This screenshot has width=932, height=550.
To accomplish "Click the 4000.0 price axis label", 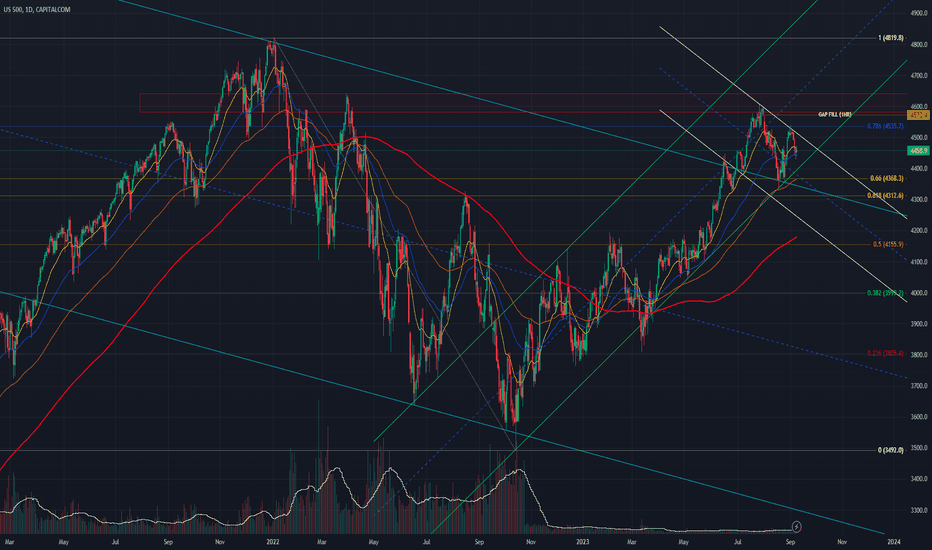I will pos(919,293).
